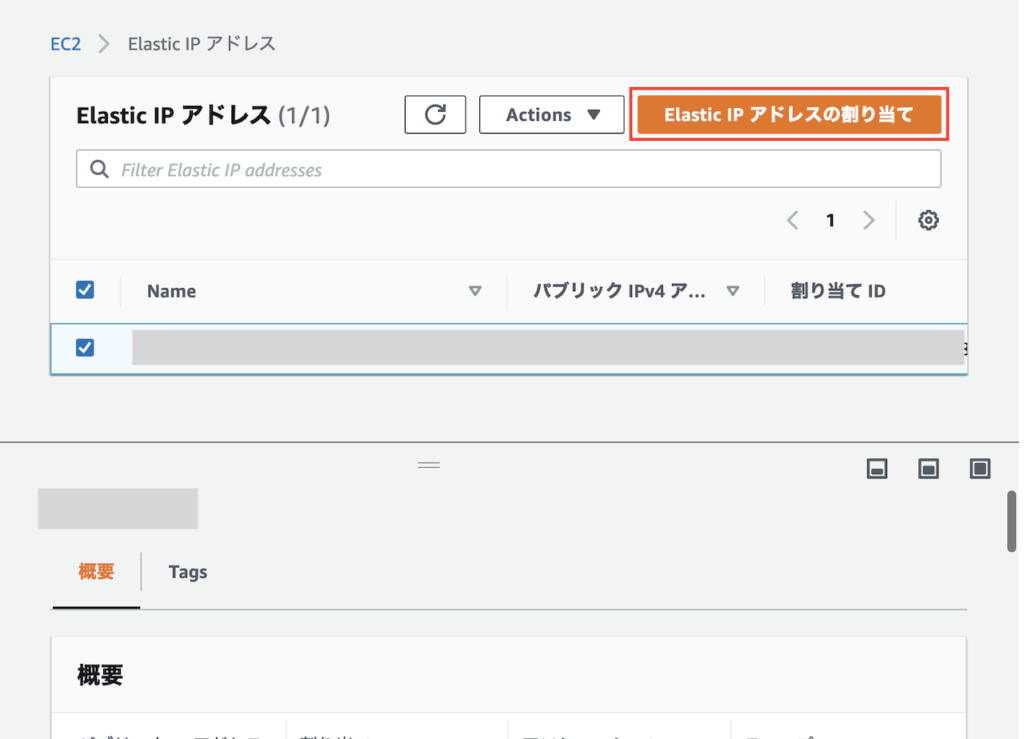
Task: Open the Actions dropdown menu
Action: [x=552, y=115]
